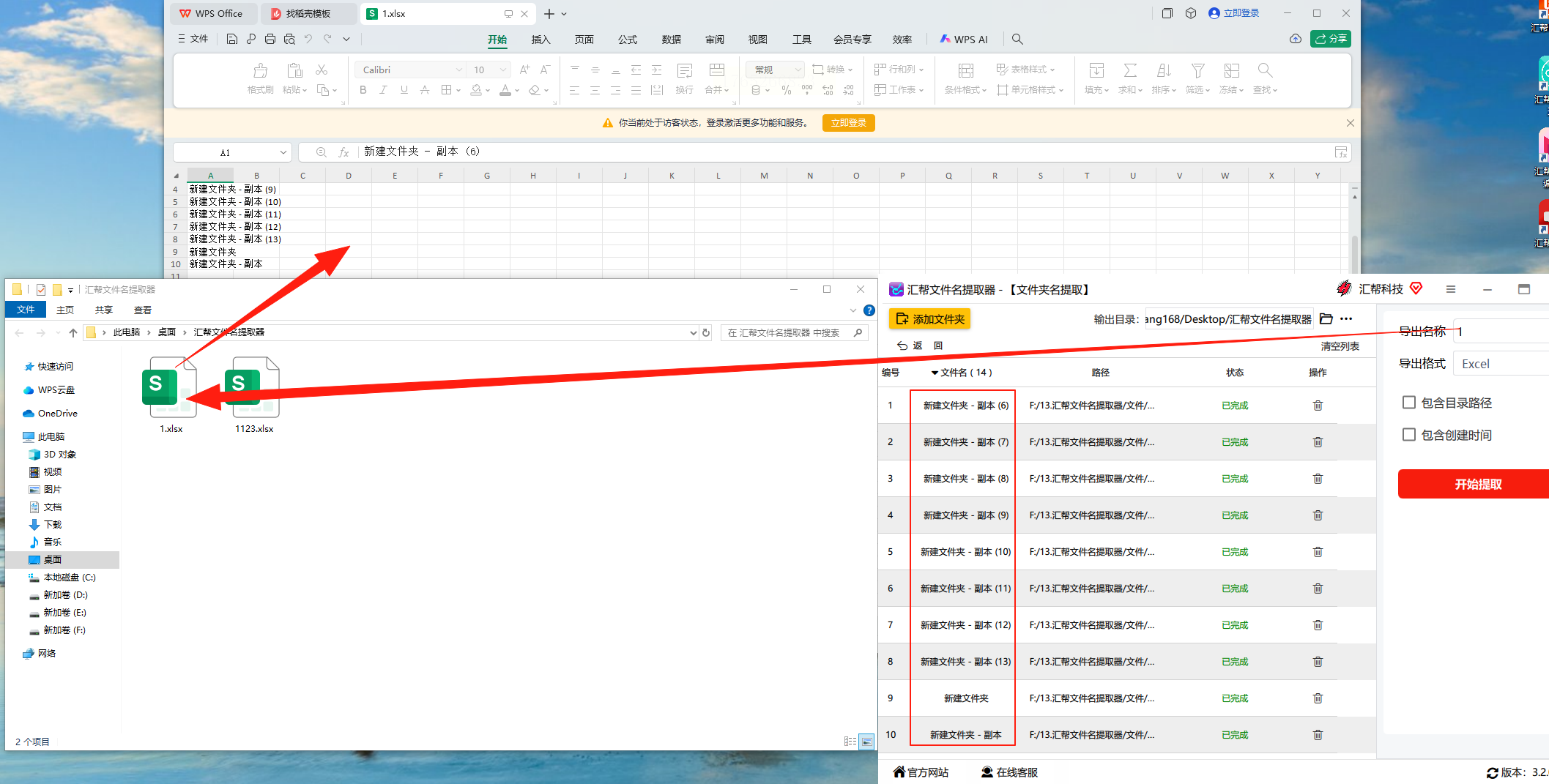Open output directory folder icon
1549x784 pixels.
click(x=1326, y=319)
